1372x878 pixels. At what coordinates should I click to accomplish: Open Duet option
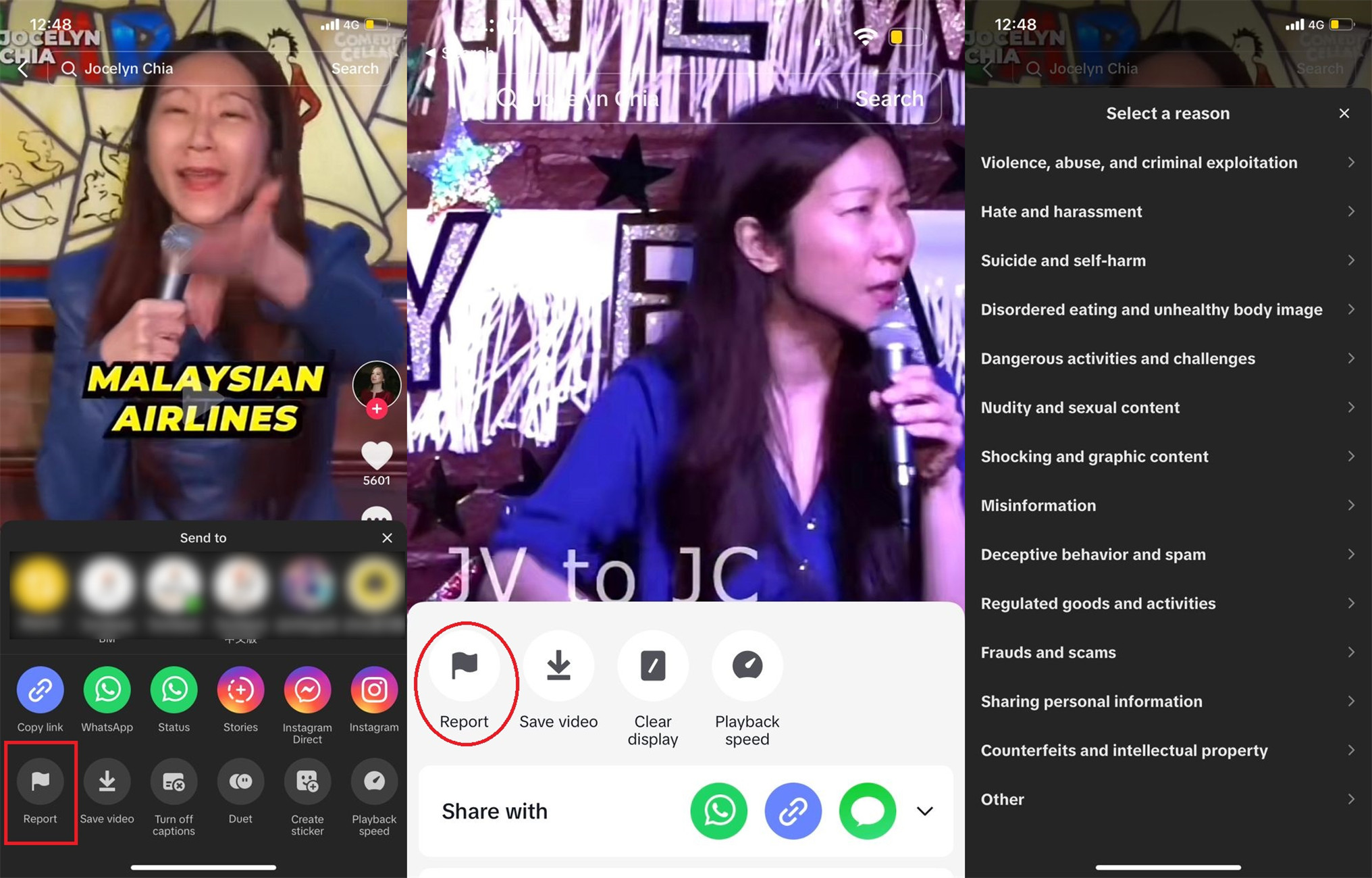pos(240,781)
